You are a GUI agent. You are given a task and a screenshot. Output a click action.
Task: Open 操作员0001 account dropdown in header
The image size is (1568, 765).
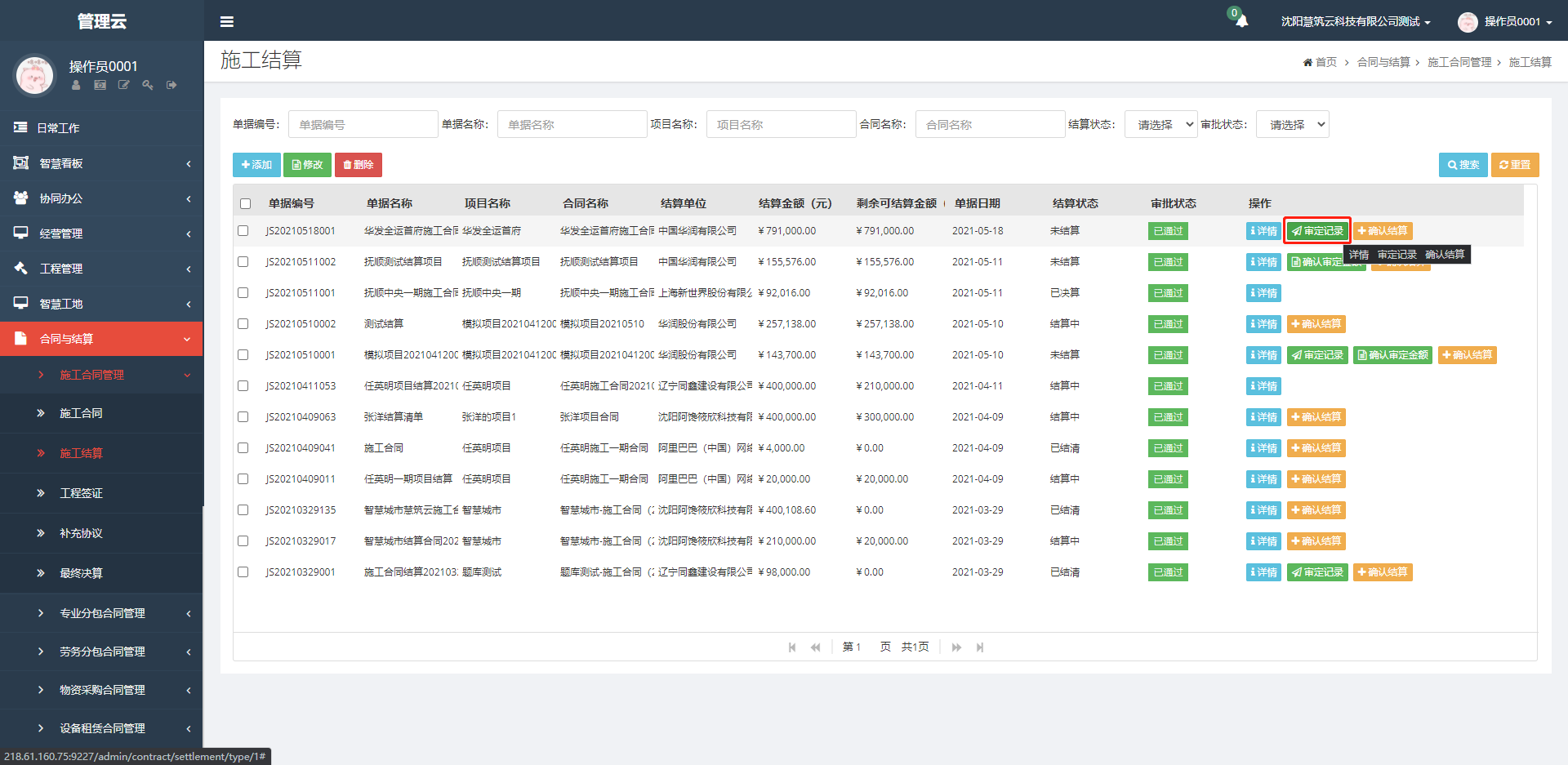pyautogui.click(x=1505, y=22)
